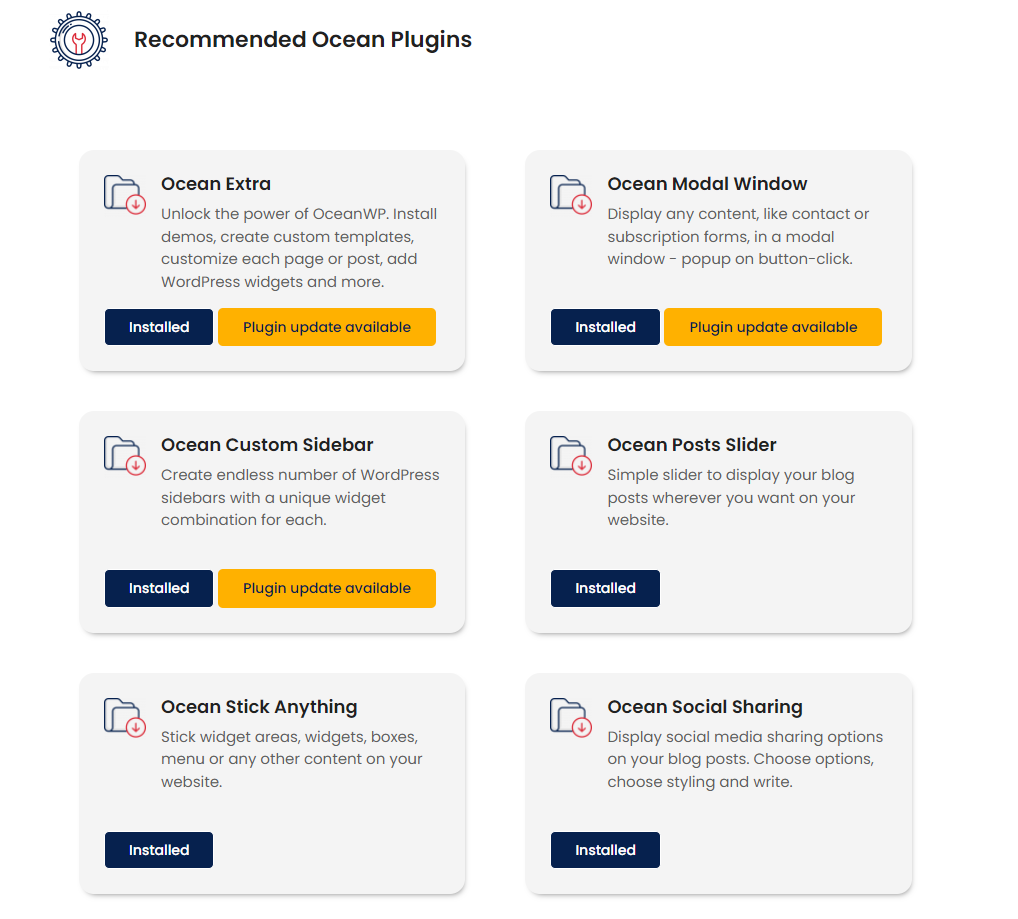Image resolution: width=1018 pixels, height=919 pixels.
Task: Click description 'Display any content, like contact'
Action: pos(738,236)
